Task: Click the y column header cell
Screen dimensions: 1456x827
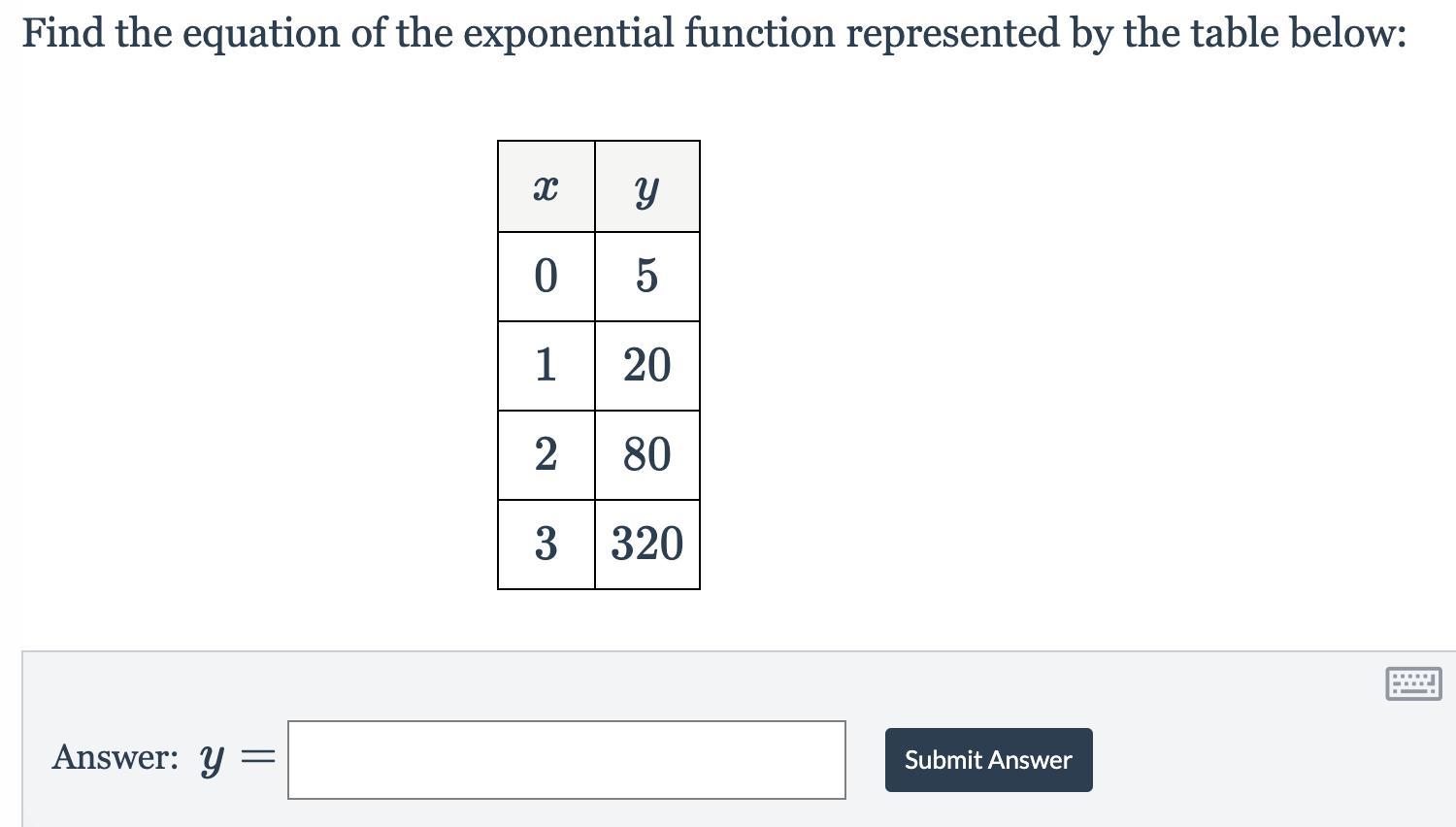Action: pyautogui.click(x=647, y=186)
